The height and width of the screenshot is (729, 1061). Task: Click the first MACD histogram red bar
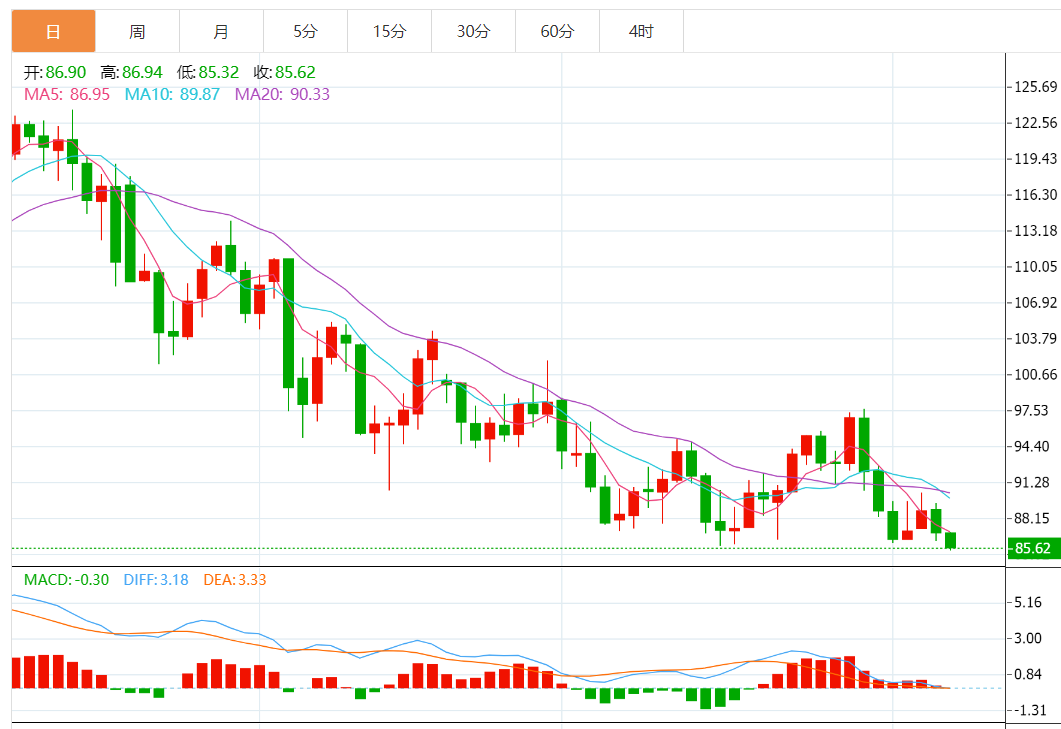pyautogui.click(x=16, y=673)
